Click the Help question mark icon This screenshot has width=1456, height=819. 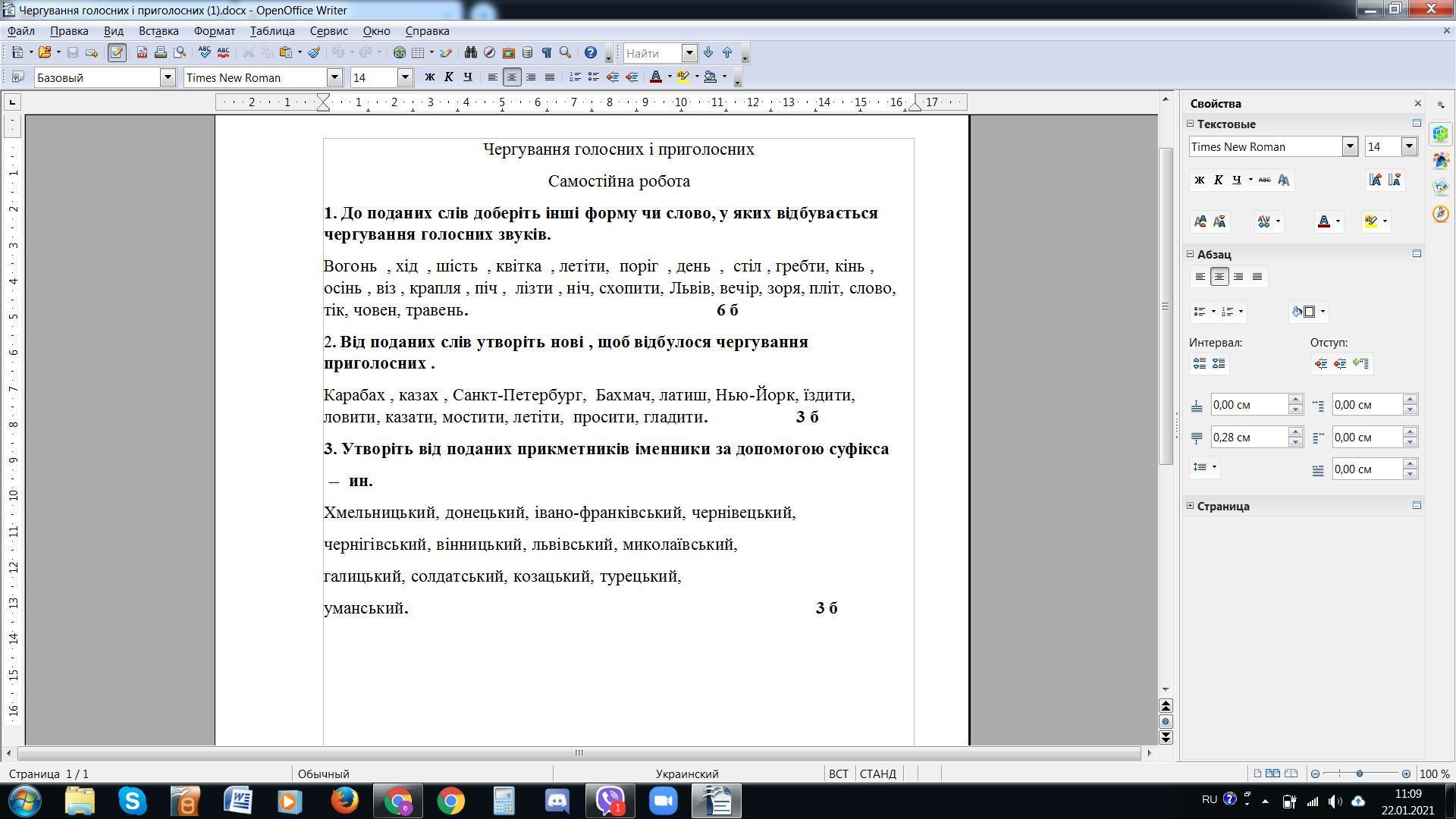click(x=590, y=52)
